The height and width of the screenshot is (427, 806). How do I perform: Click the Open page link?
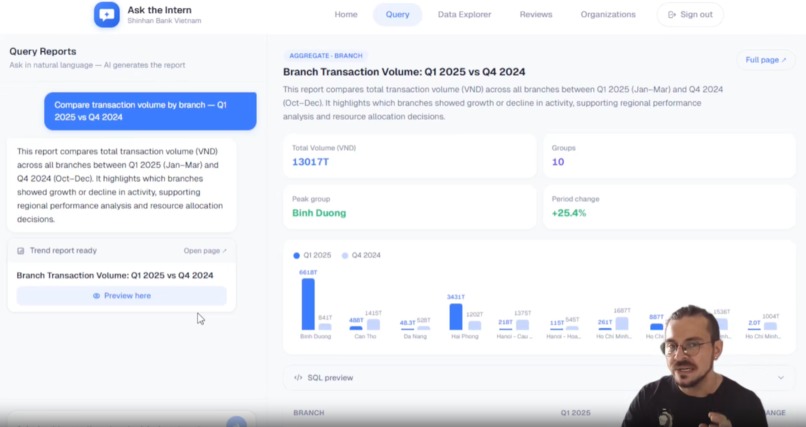pos(205,251)
